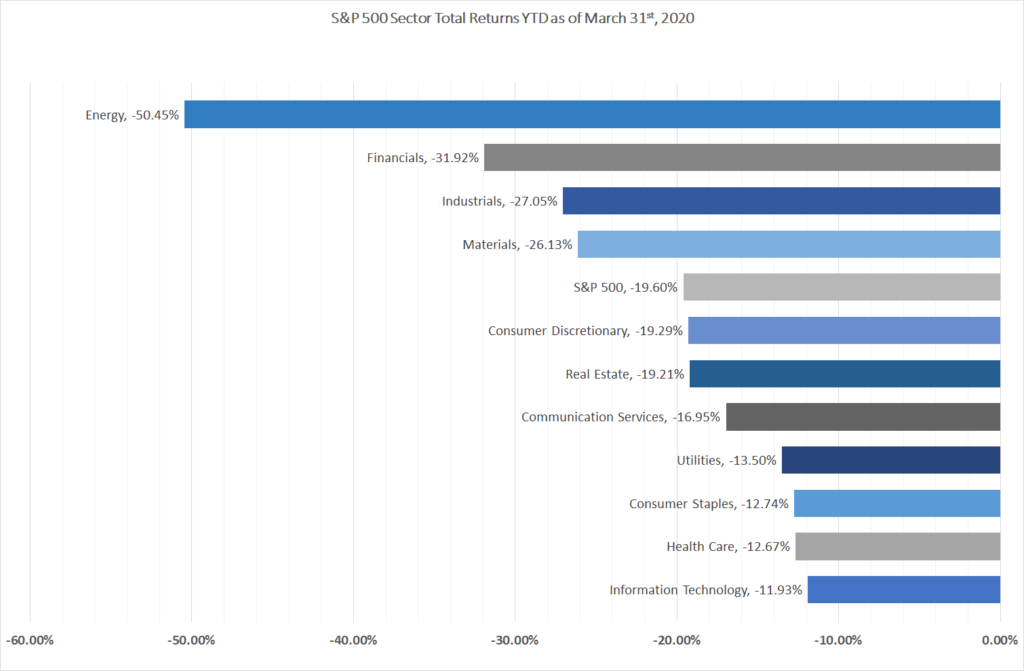Click the "Energy, -50.45%" data label
1024x671 pixels.
(132, 115)
